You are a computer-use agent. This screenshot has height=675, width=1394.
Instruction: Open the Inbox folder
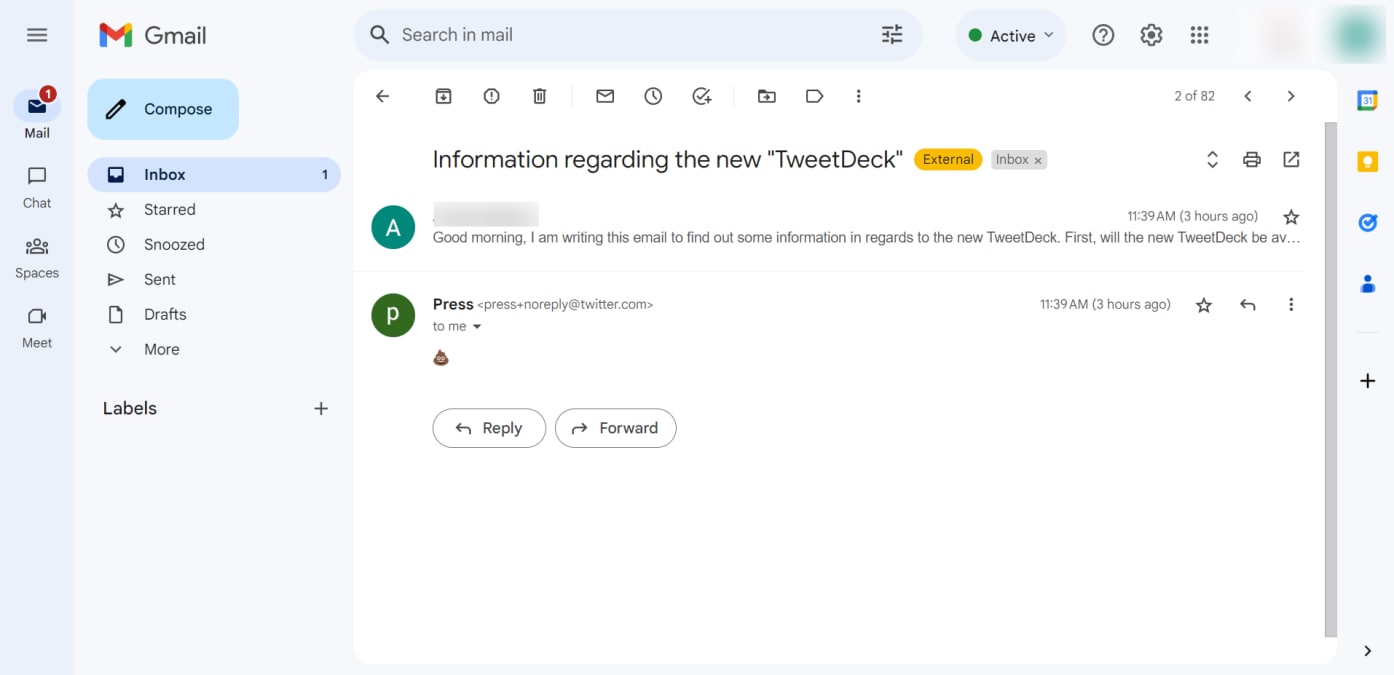214,174
